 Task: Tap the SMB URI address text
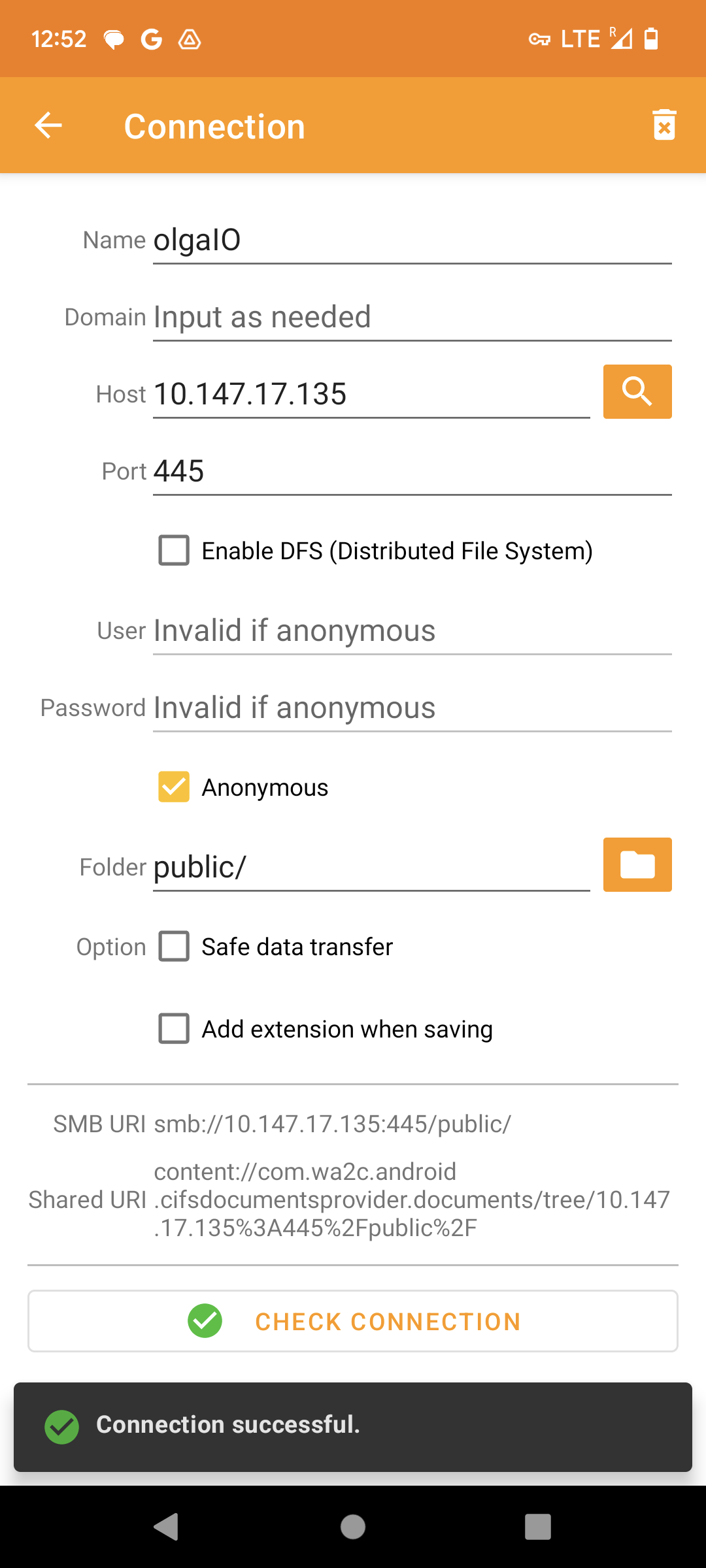332,1124
